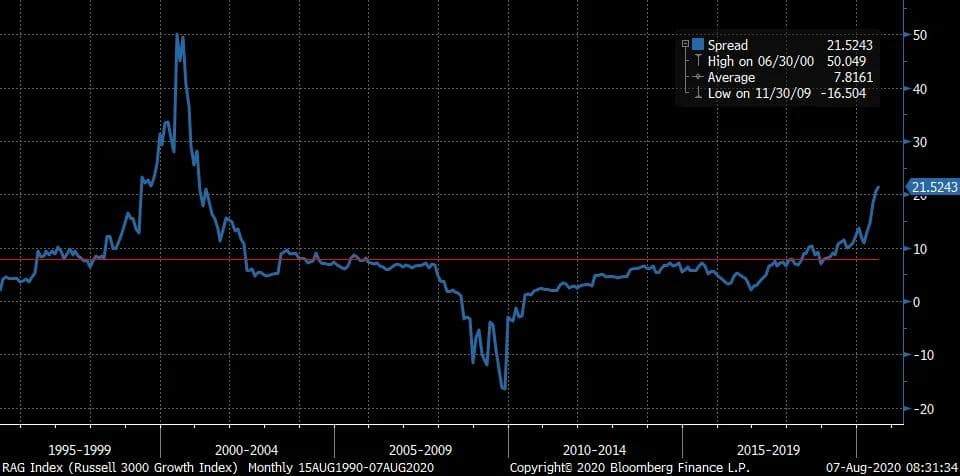Select the Average legend entry

(x=731, y=78)
